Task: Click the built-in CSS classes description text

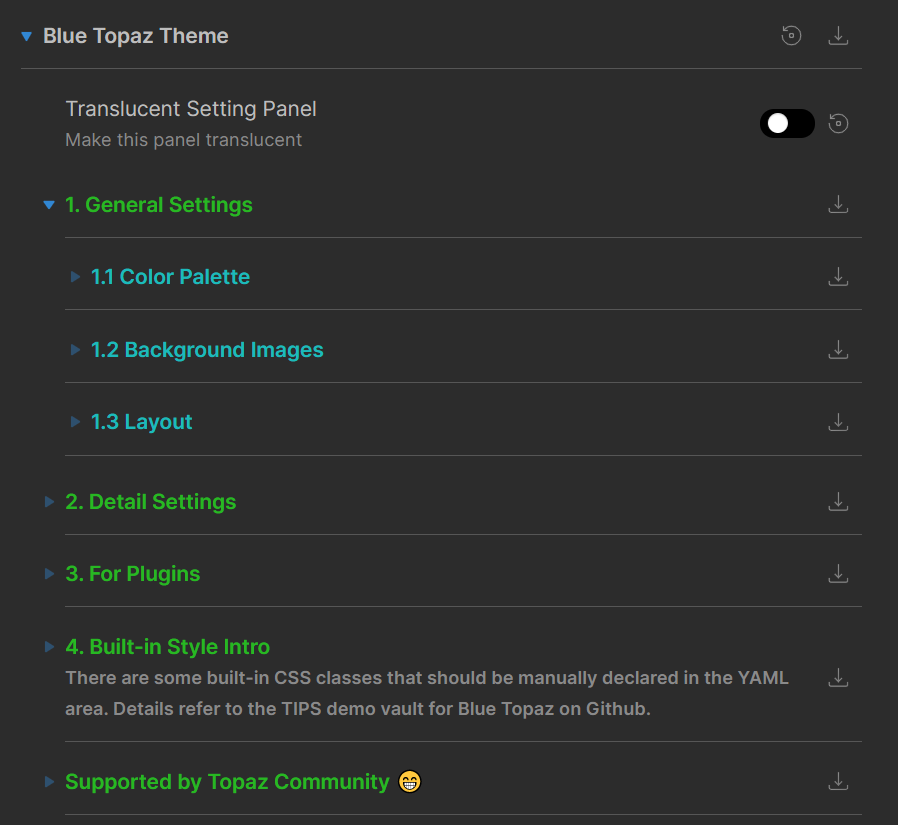Action: (427, 693)
